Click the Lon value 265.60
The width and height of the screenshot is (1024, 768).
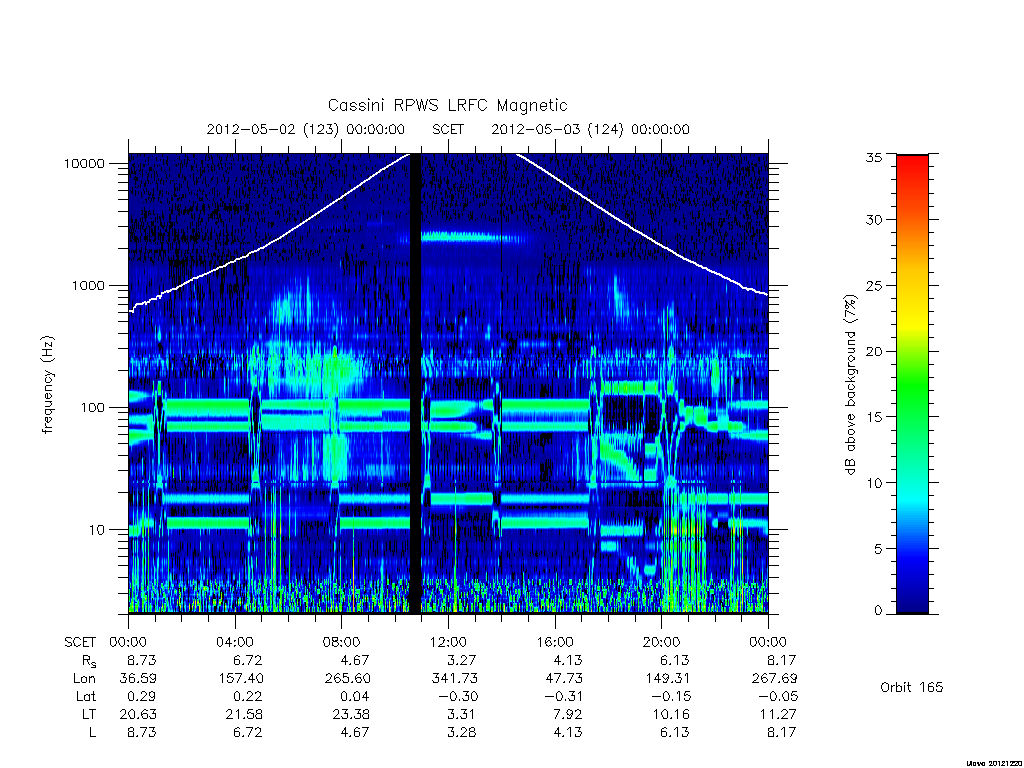coord(347,679)
